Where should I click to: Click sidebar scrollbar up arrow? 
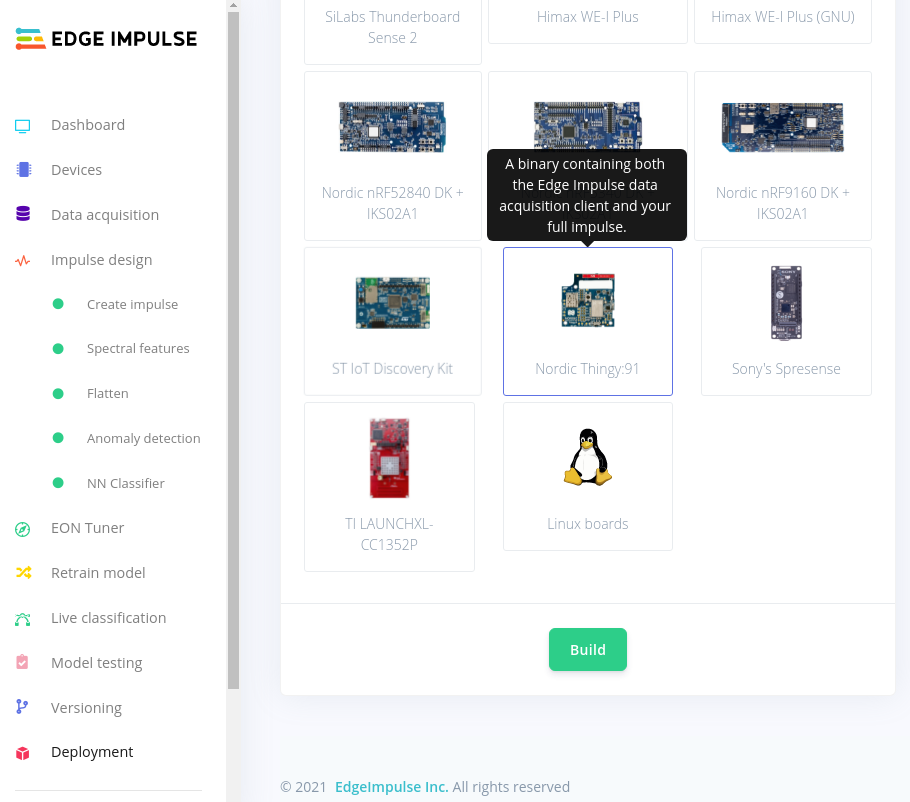(233, 5)
